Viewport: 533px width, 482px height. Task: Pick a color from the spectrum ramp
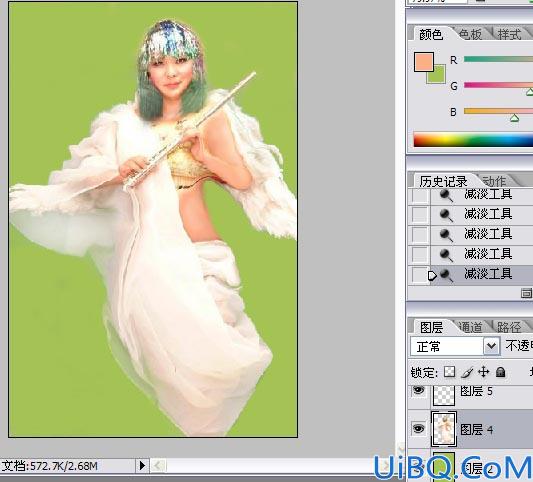473,140
